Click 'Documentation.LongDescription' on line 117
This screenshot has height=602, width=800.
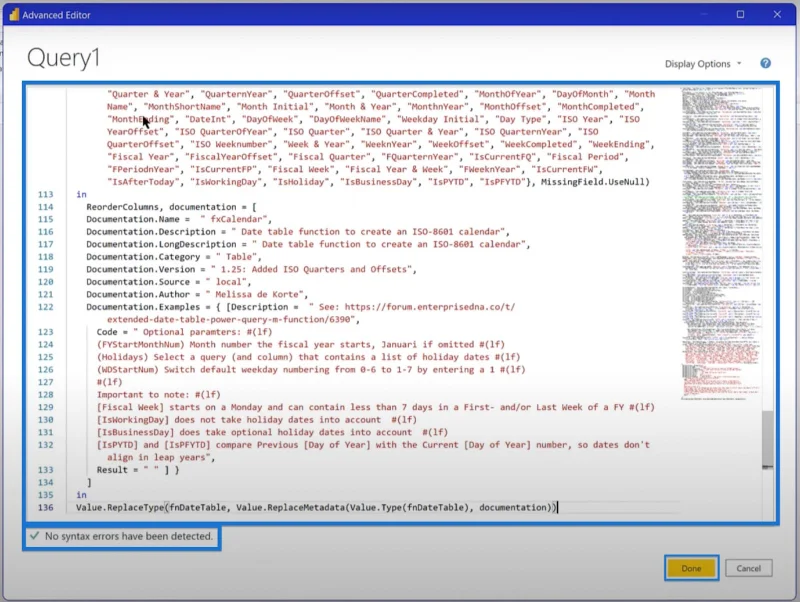[x=161, y=244]
